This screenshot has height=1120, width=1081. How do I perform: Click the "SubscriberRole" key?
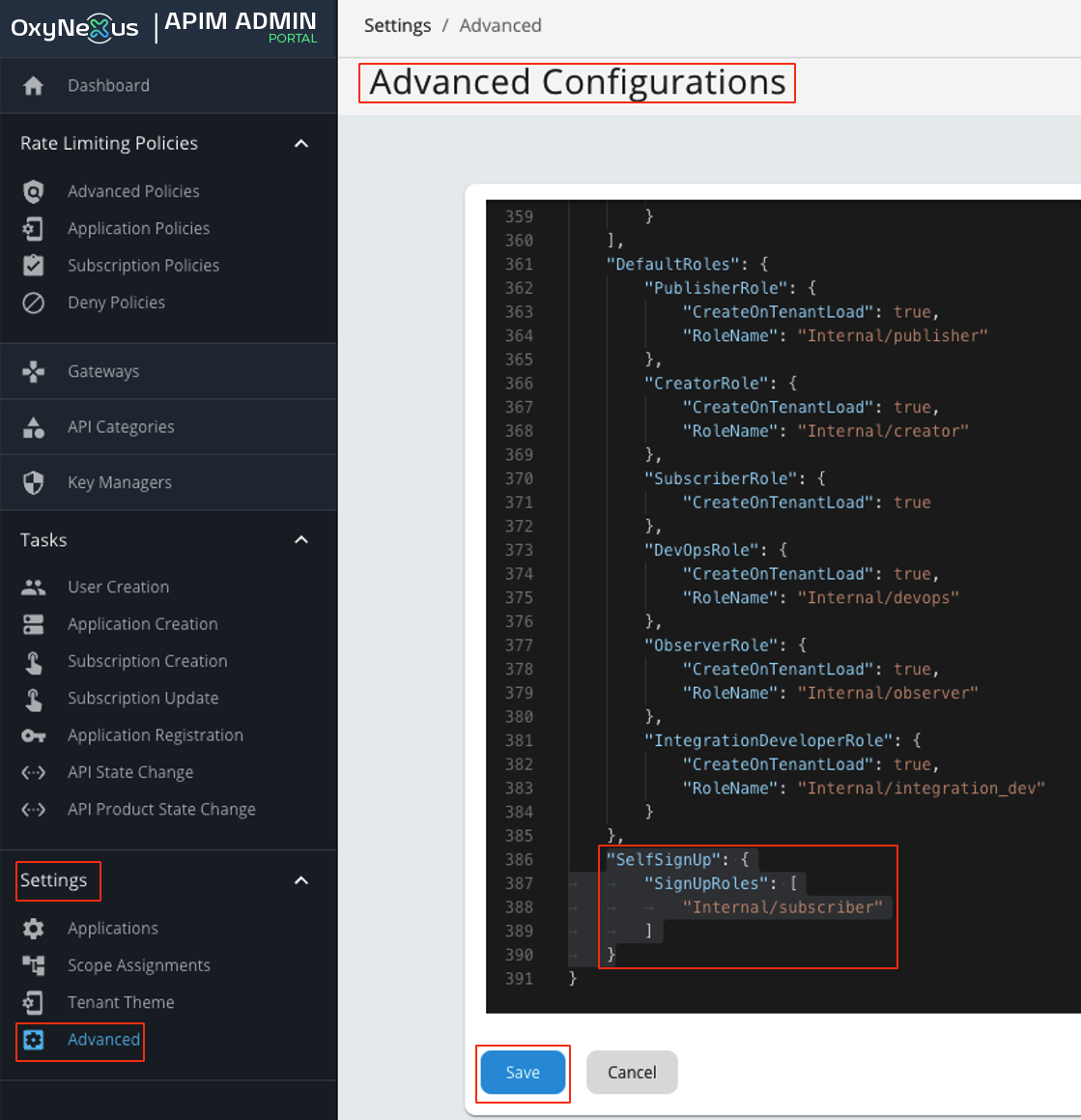click(721, 478)
